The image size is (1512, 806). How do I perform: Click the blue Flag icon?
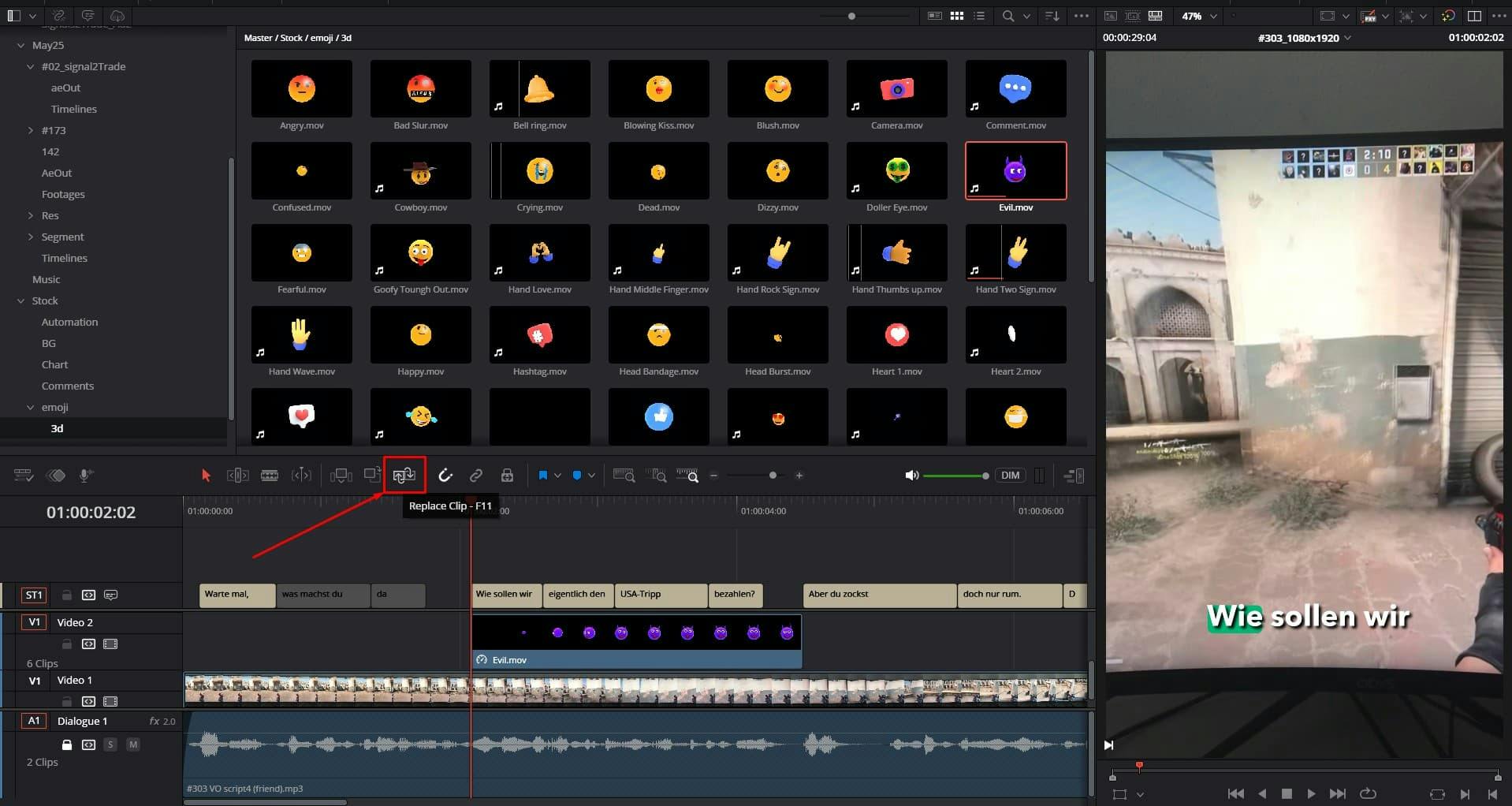(543, 476)
